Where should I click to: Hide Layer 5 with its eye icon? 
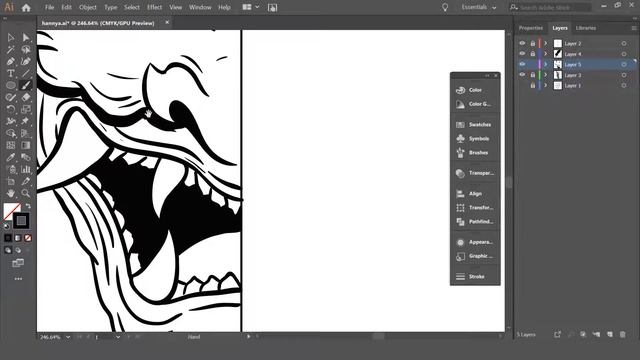(x=522, y=64)
